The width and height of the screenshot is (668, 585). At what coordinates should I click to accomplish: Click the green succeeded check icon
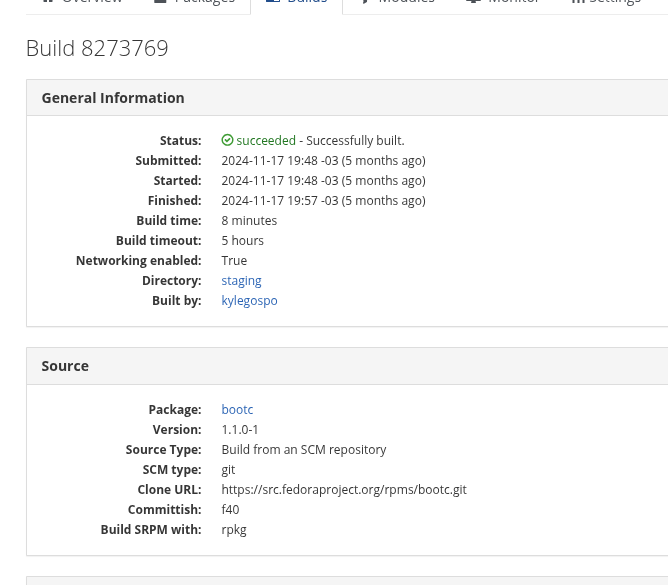(x=227, y=141)
